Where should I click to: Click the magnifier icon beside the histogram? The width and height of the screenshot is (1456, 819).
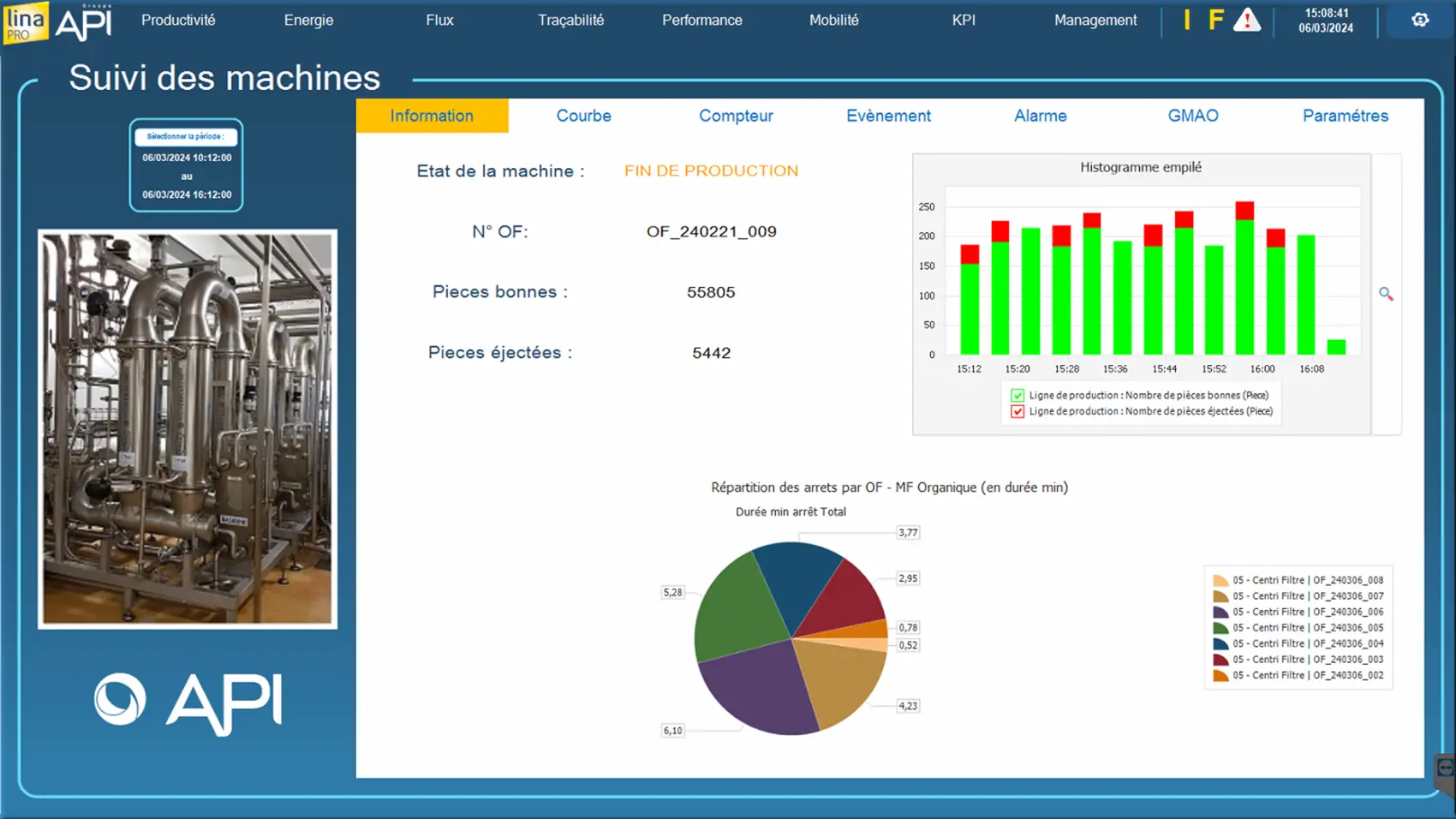point(1386,294)
